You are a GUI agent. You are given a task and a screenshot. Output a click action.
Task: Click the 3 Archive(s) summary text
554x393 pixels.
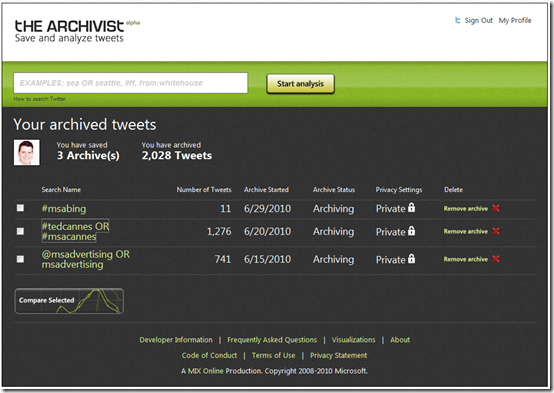(88, 156)
